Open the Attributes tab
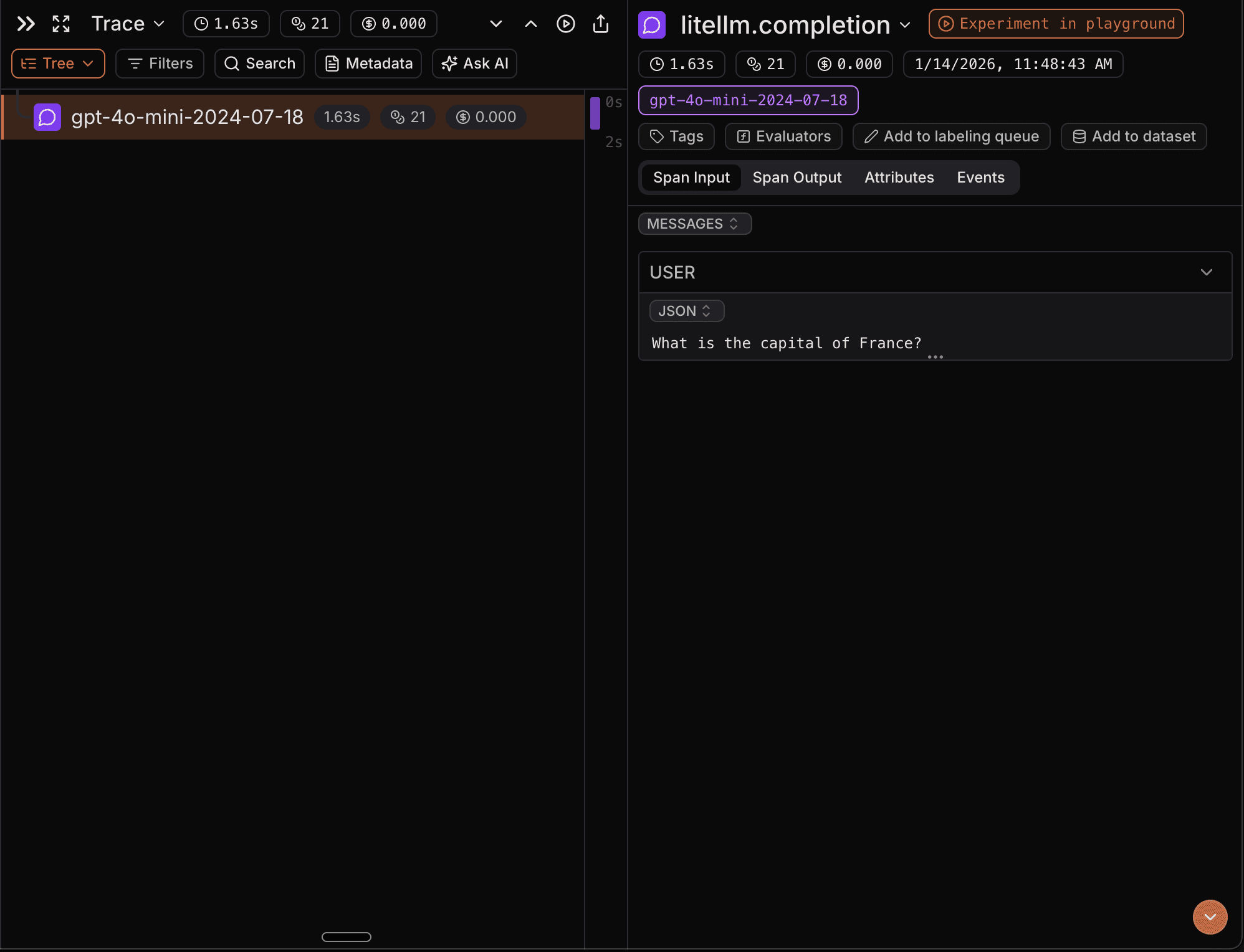 (x=899, y=178)
